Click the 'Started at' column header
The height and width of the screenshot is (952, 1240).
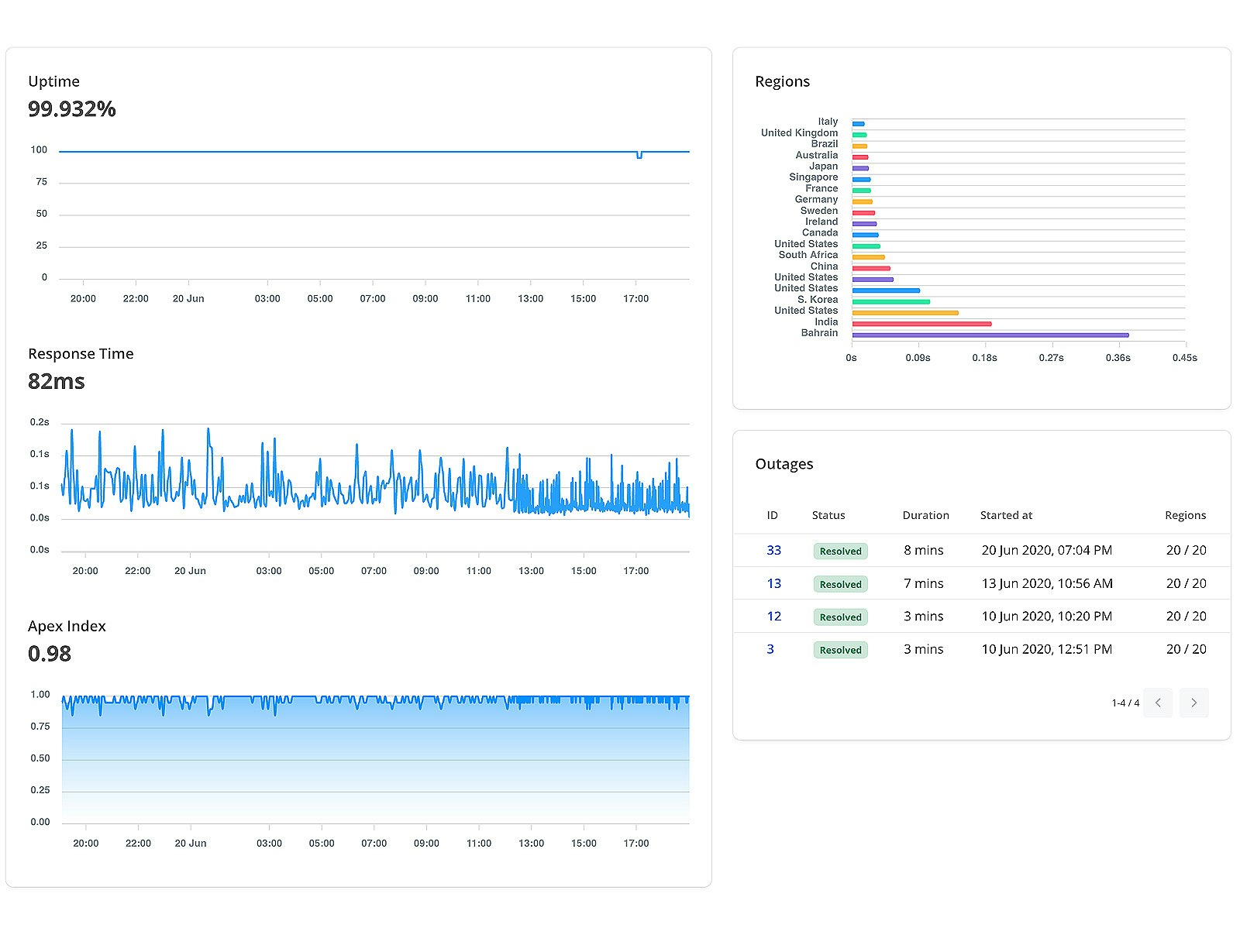1006,515
